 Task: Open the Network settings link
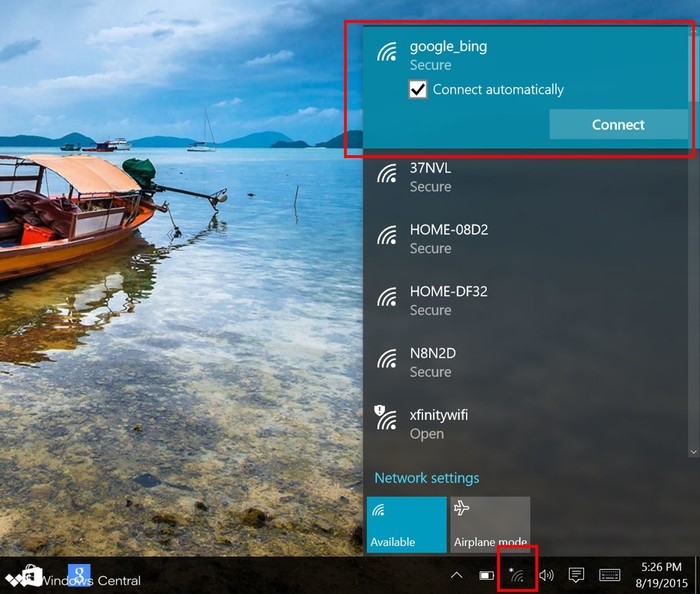tap(426, 478)
